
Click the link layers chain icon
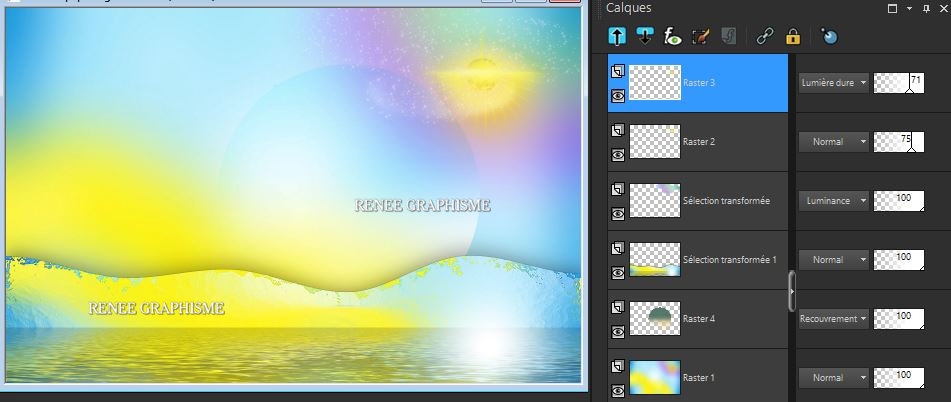tap(765, 36)
